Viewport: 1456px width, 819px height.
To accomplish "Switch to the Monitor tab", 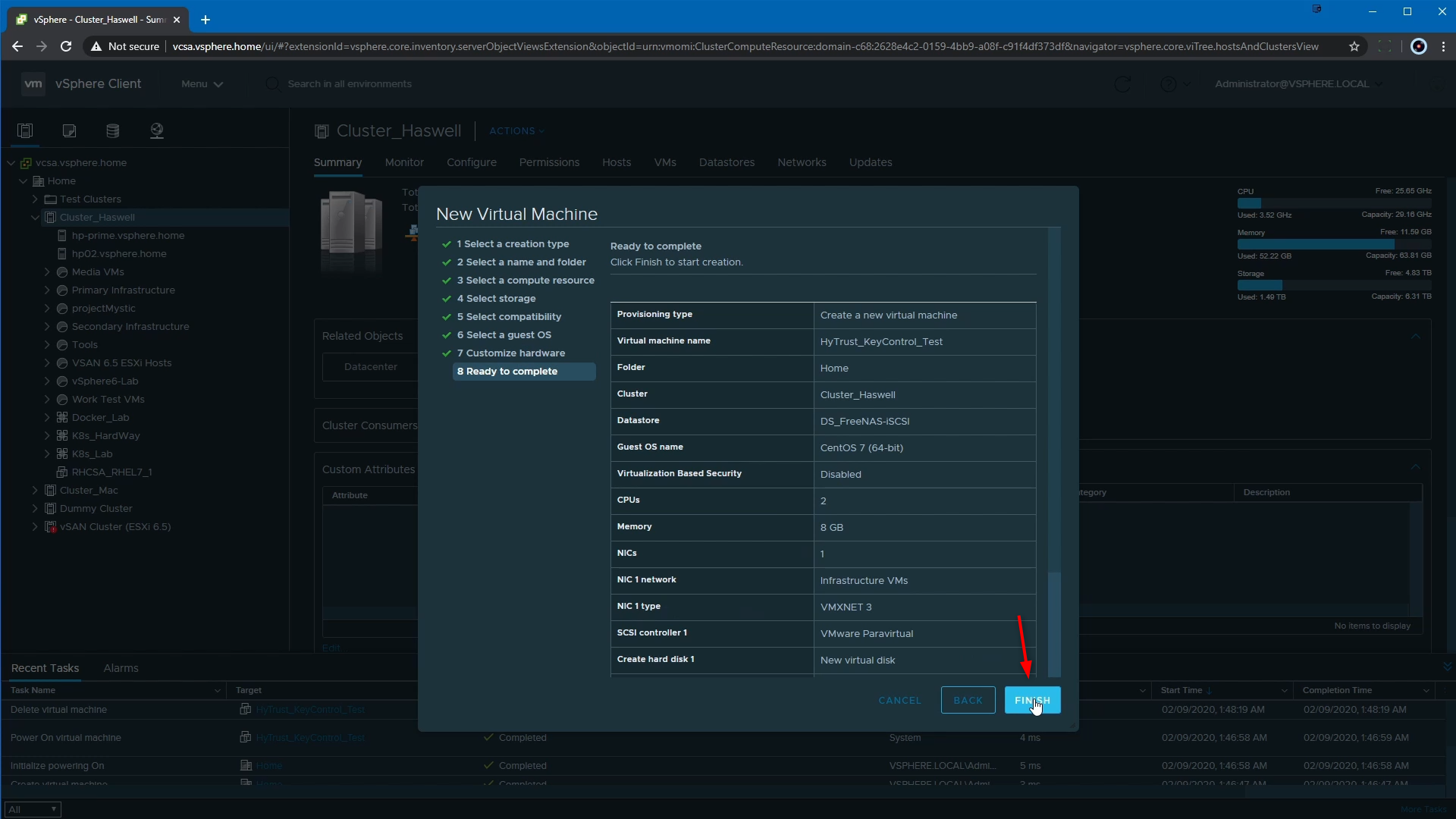I will [x=404, y=162].
